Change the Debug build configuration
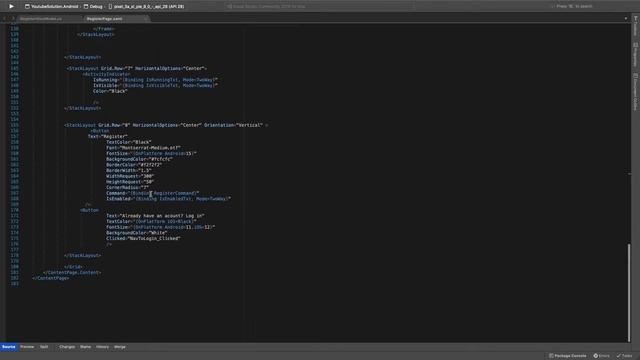640x360 pixels. tap(93, 7)
